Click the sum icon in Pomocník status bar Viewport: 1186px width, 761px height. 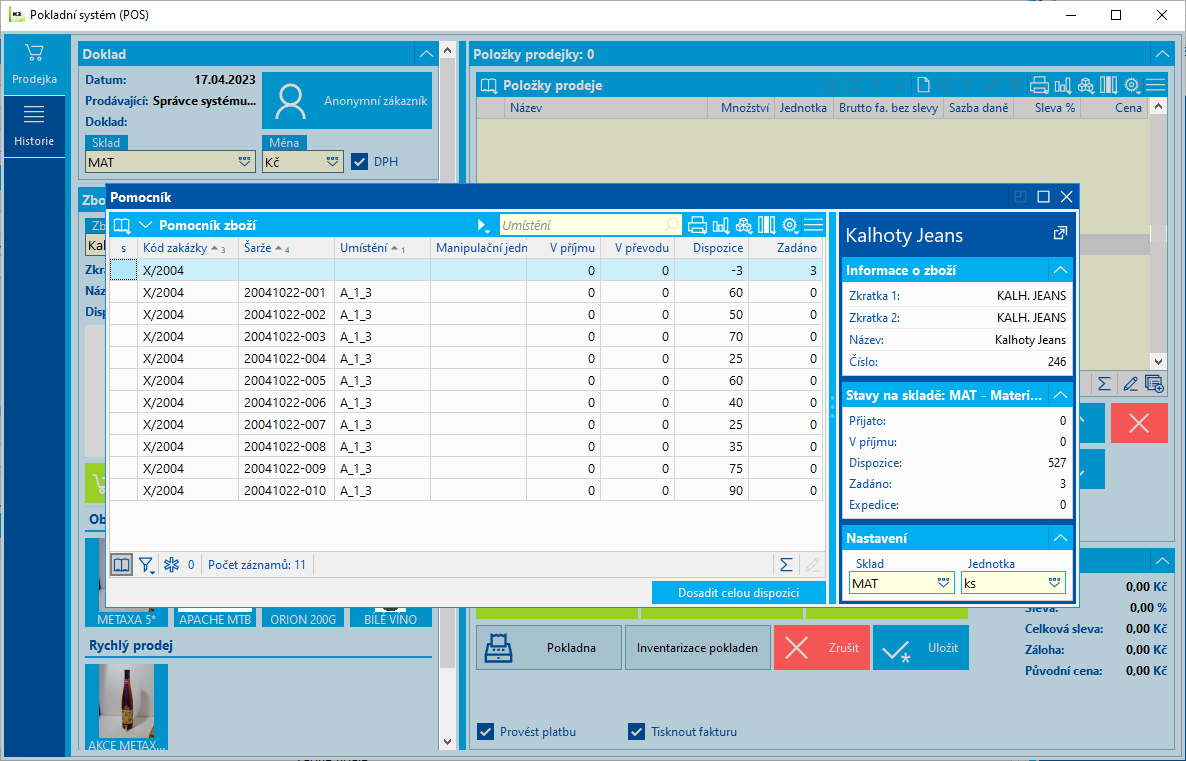(x=786, y=564)
